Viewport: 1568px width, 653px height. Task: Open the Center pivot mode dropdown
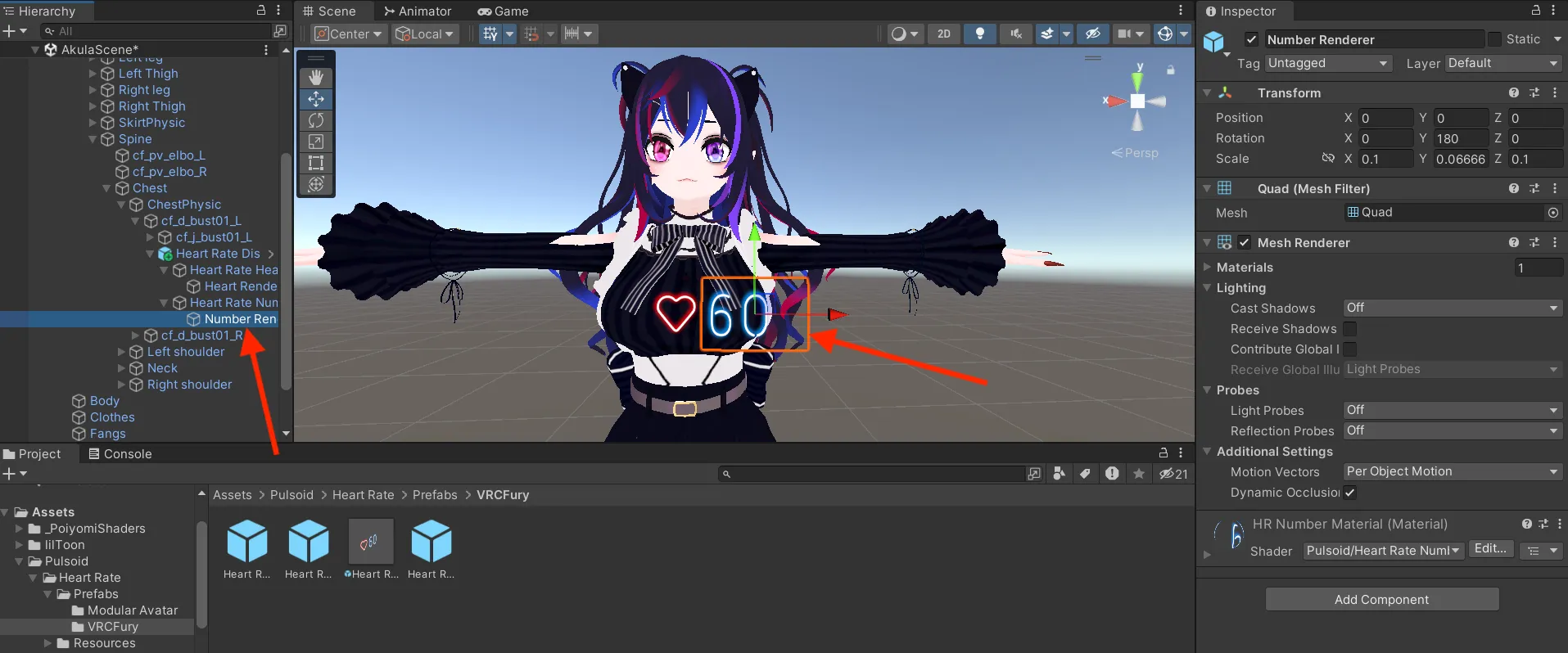pyautogui.click(x=349, y=34)
